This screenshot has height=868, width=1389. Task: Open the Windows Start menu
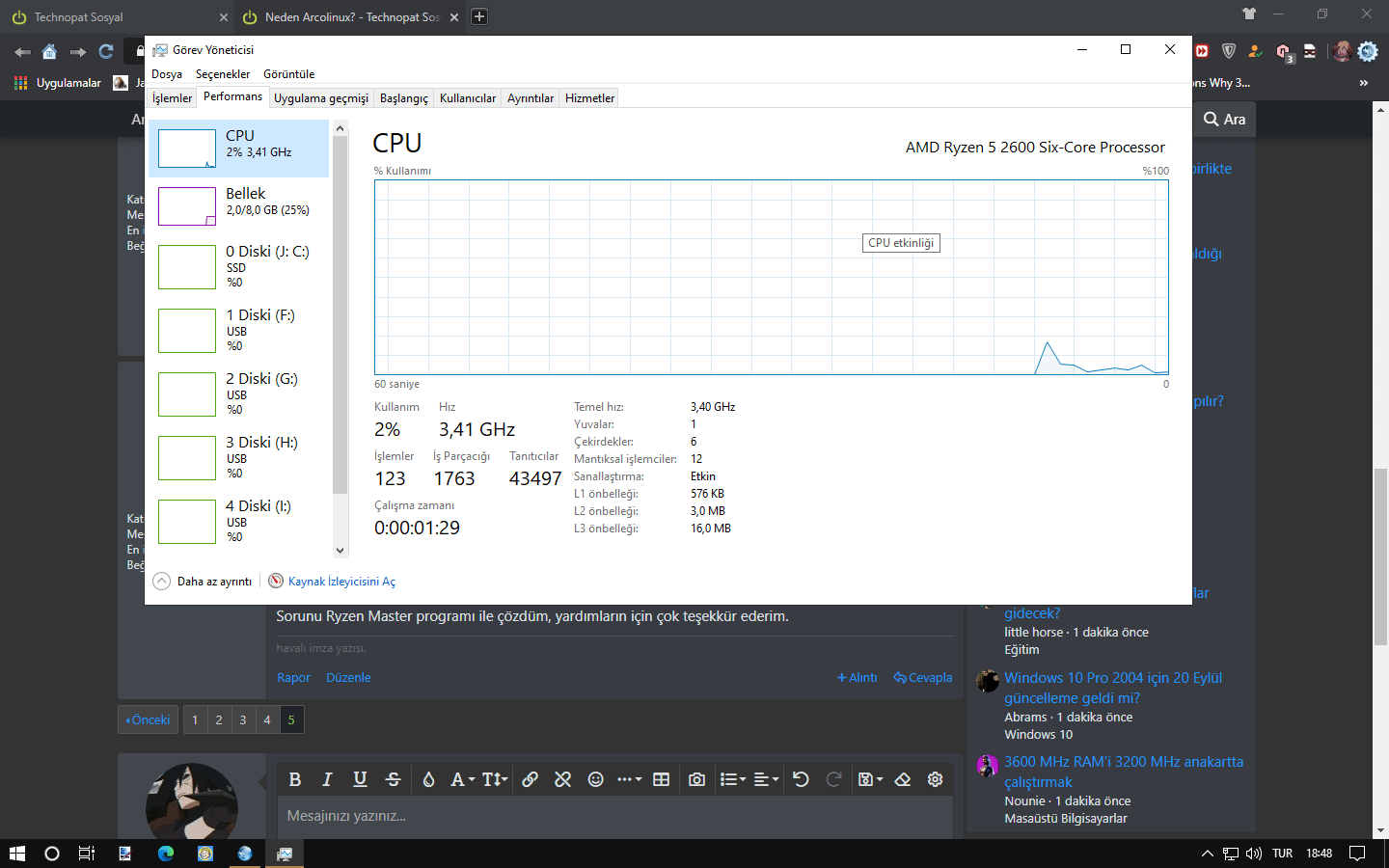coord(16,854)
